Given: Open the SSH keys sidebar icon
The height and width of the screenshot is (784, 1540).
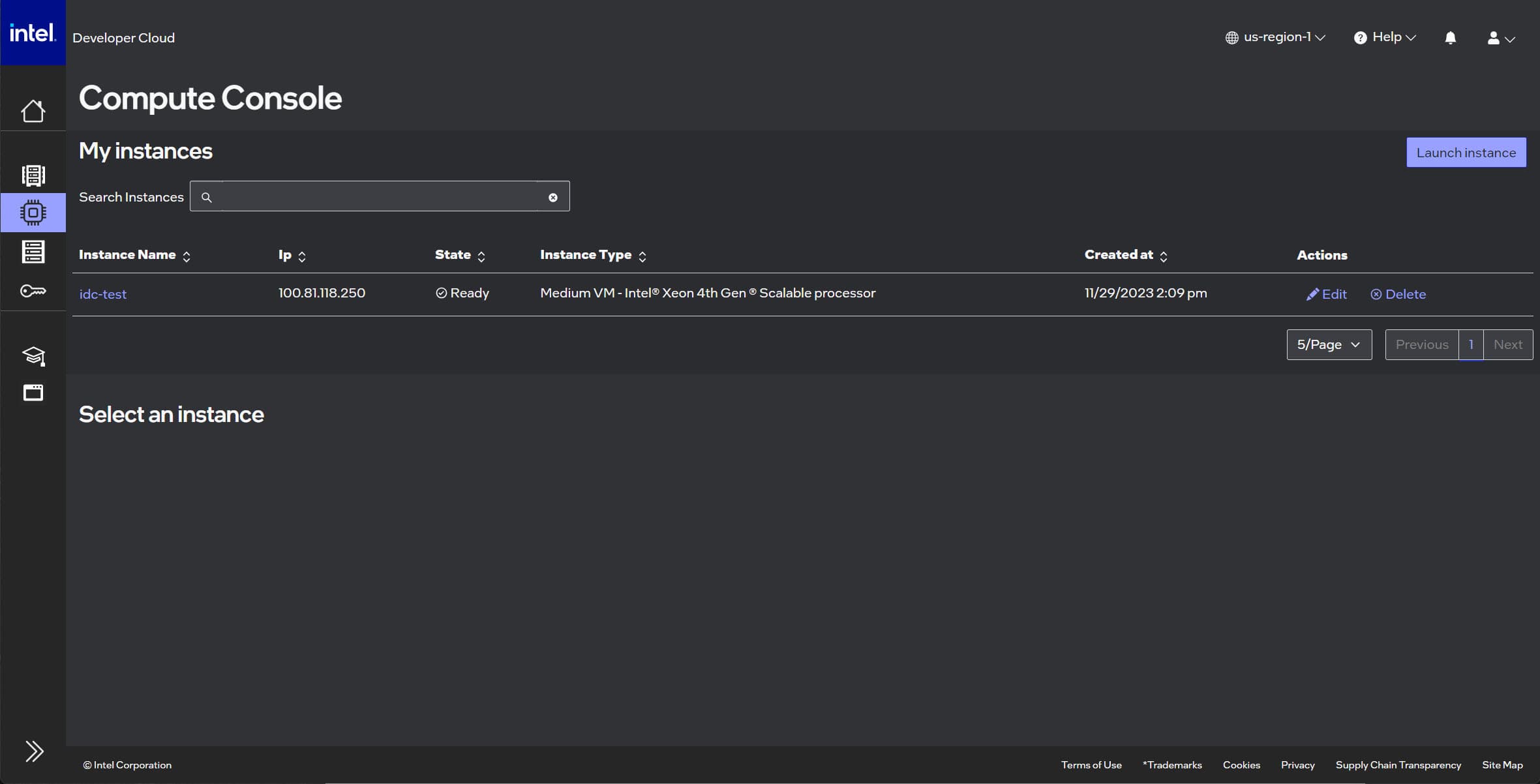Looking at the screenshot, I should [33, 291].
